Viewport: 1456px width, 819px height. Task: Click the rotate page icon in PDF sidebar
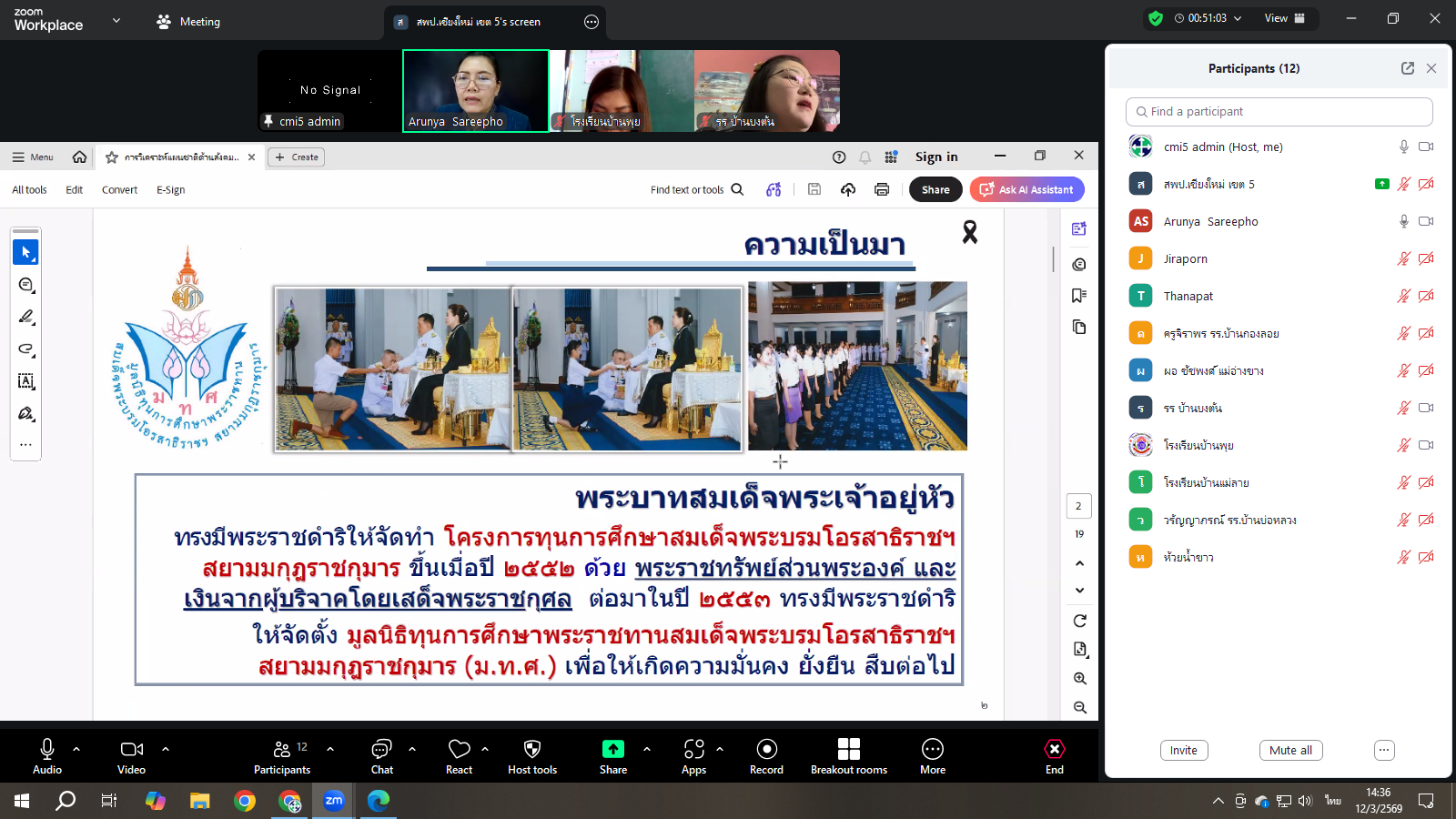[1080, 621]
